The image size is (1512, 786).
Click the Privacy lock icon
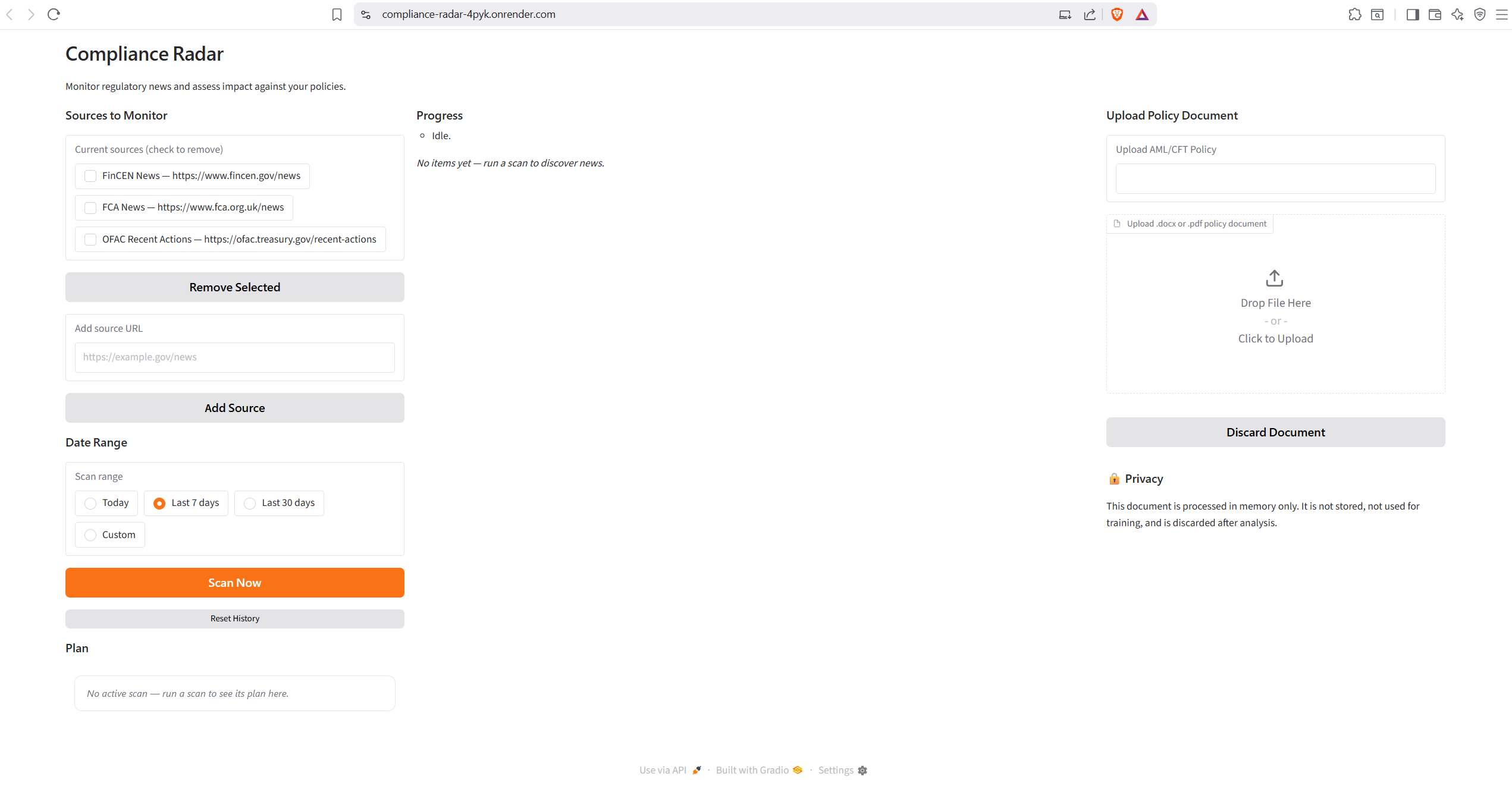(x=1114, y=479)
